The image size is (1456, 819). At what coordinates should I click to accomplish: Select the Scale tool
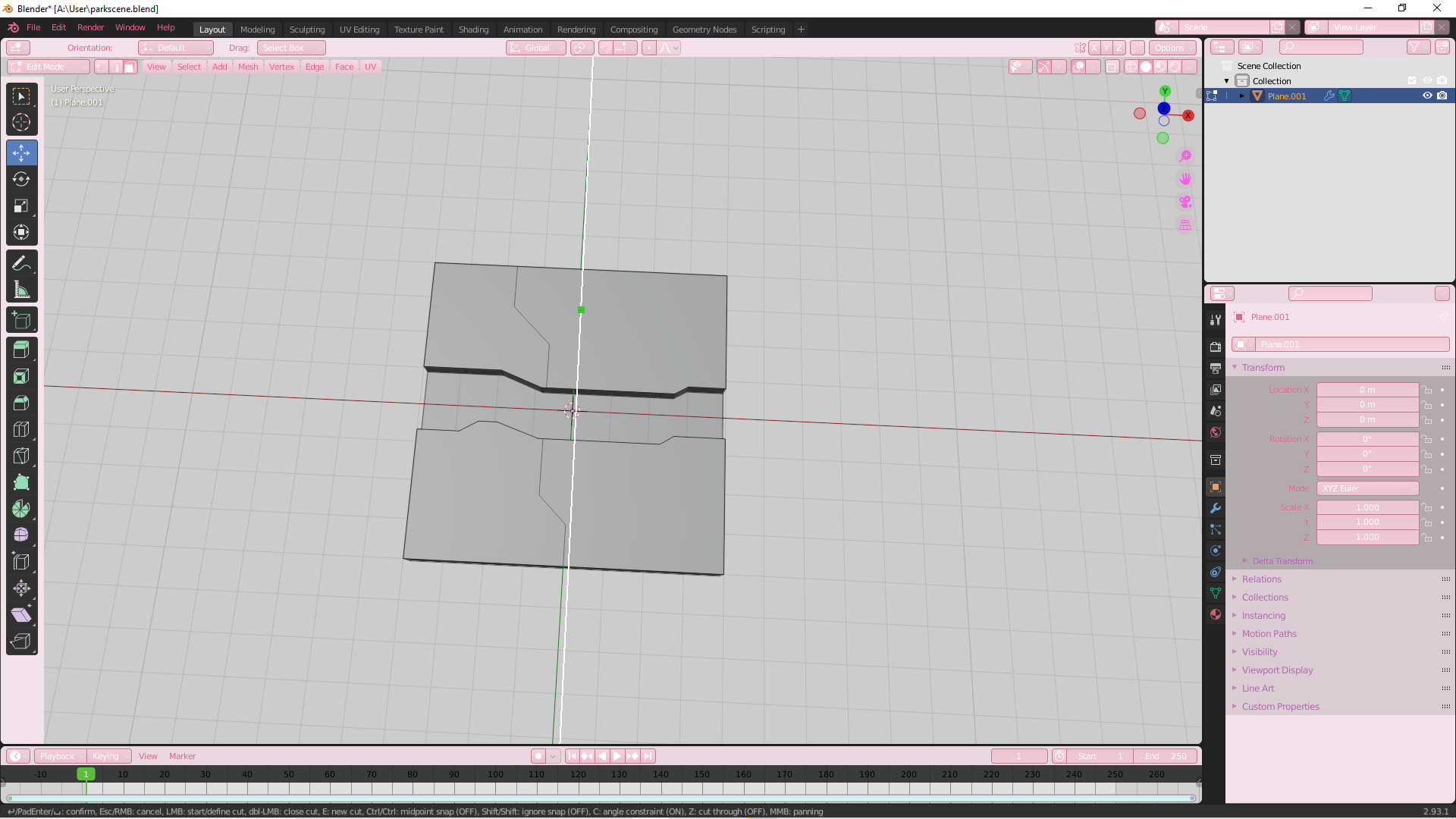pos(21,206)
